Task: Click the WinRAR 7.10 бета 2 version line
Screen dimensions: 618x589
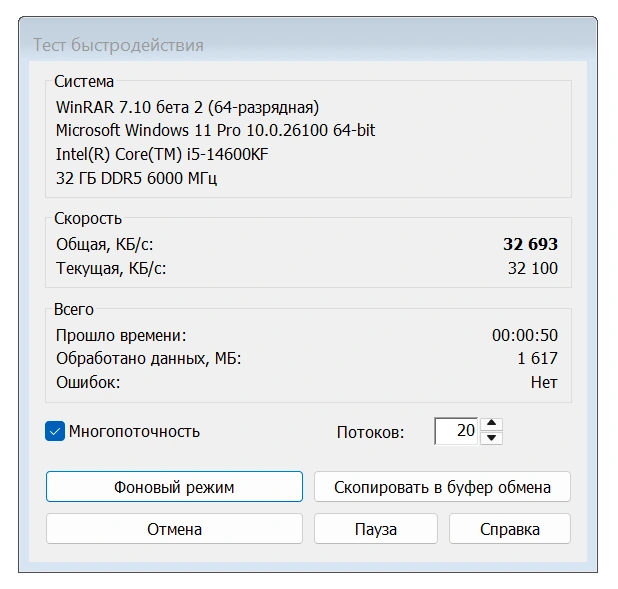Action: 187,107
